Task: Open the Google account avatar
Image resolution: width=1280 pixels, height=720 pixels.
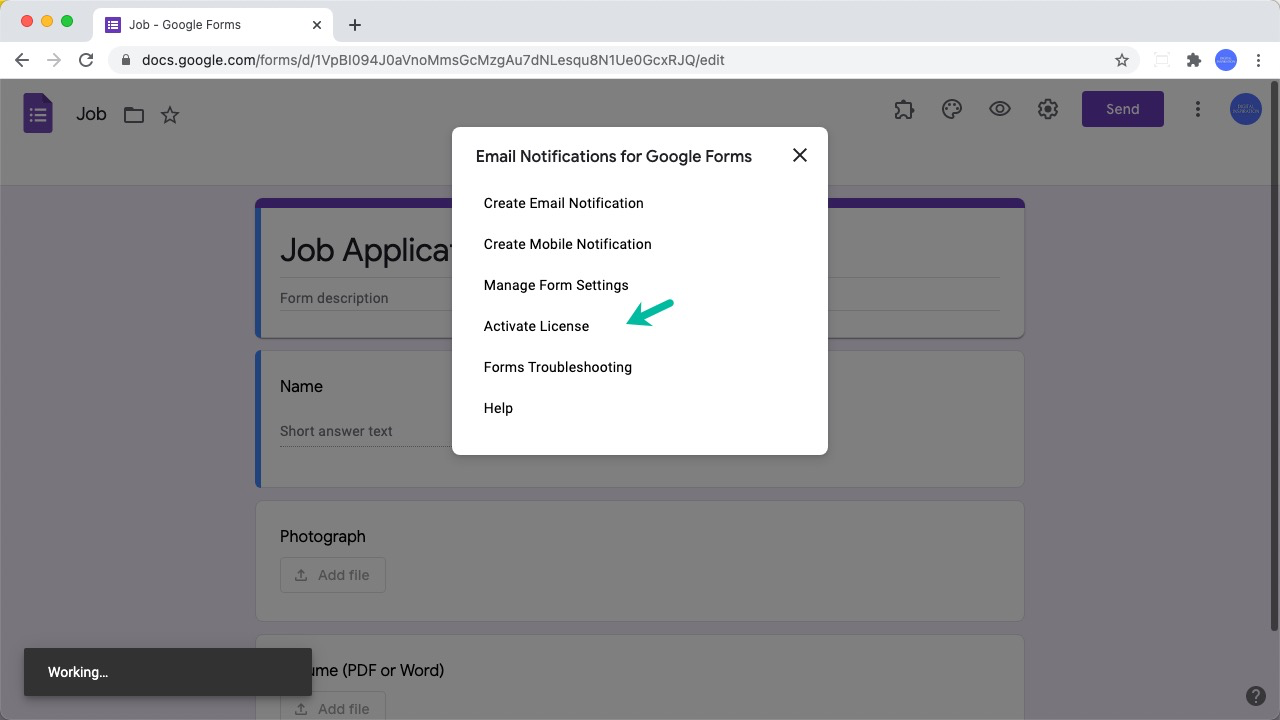Action: (x=1246, y=109)
